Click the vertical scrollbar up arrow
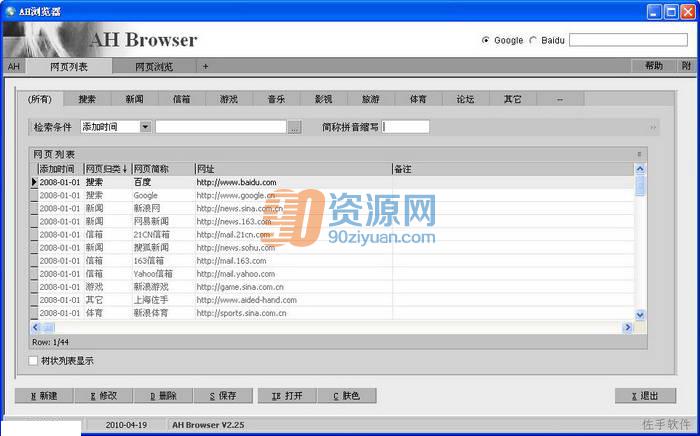The image size is (700, 436). tap(640, 169)
